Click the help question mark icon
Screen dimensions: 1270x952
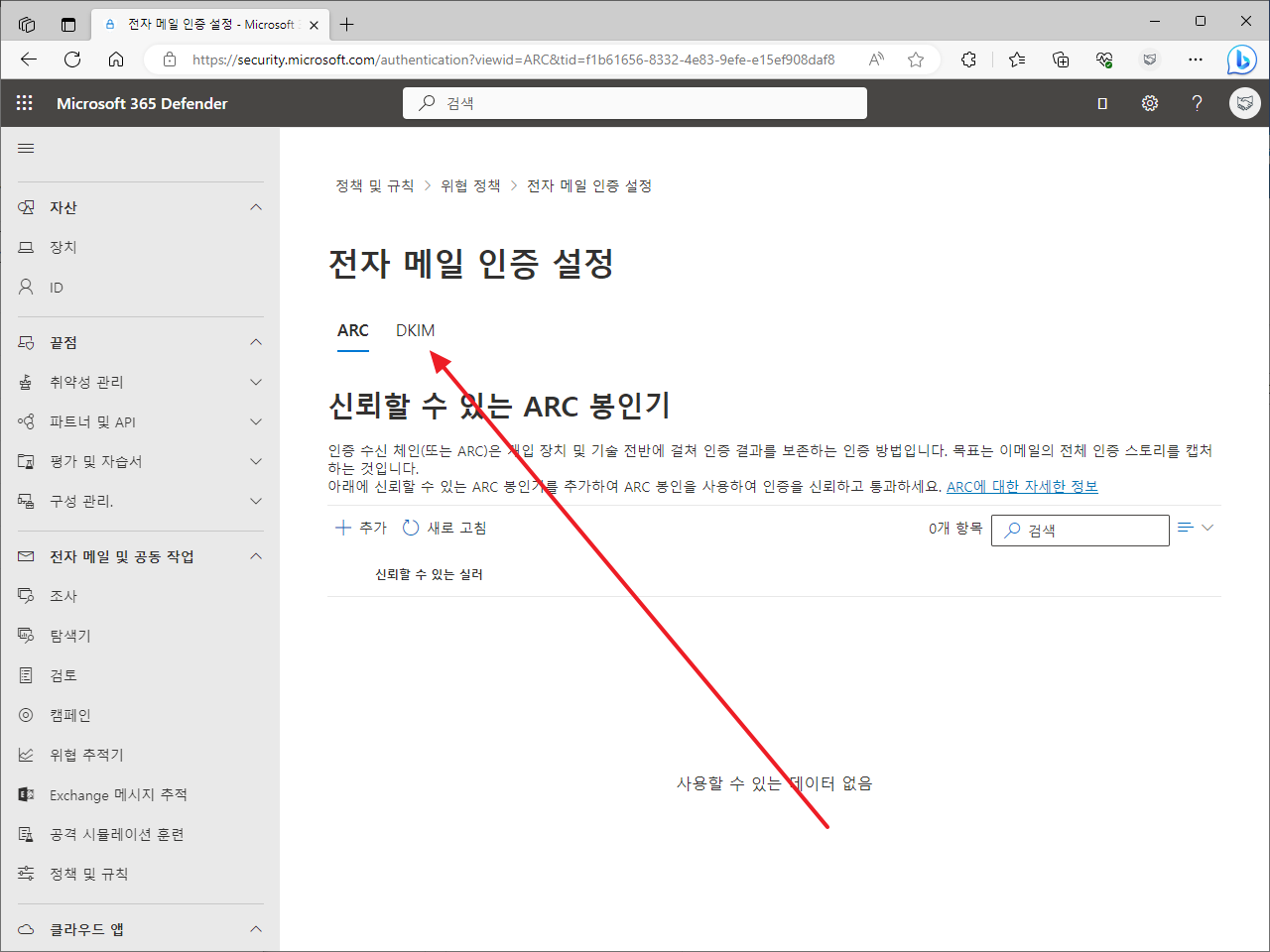[1197, 103]
